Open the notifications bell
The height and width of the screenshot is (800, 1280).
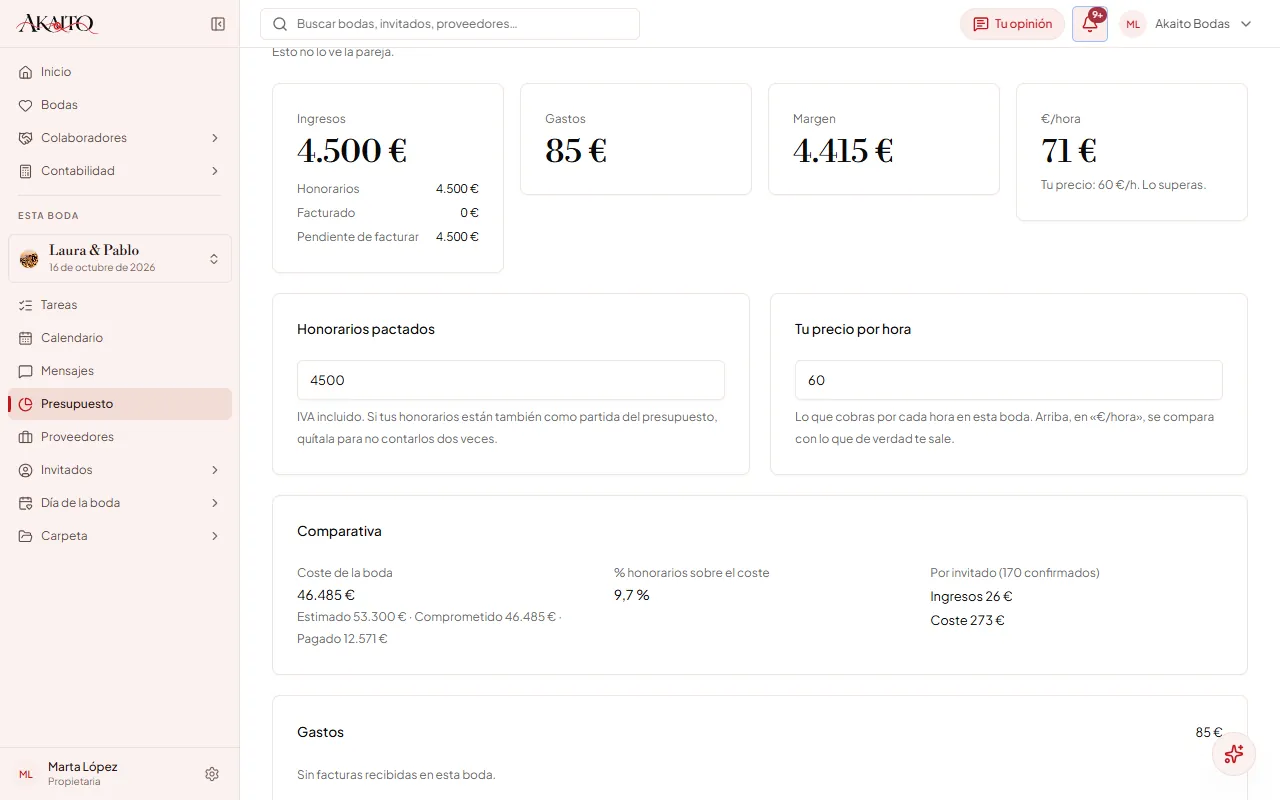point(1090,24)
